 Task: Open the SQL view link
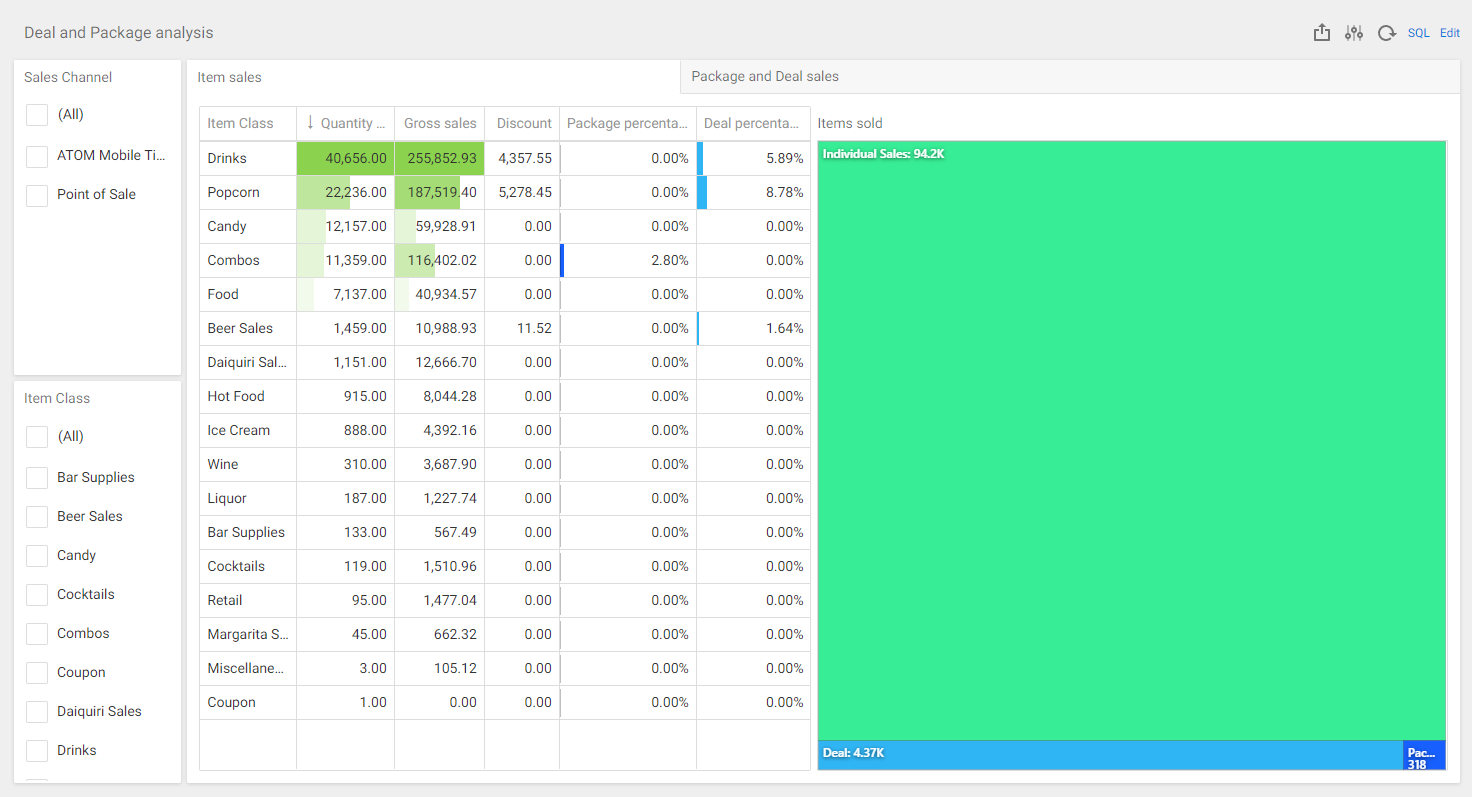click(1418, 33)
